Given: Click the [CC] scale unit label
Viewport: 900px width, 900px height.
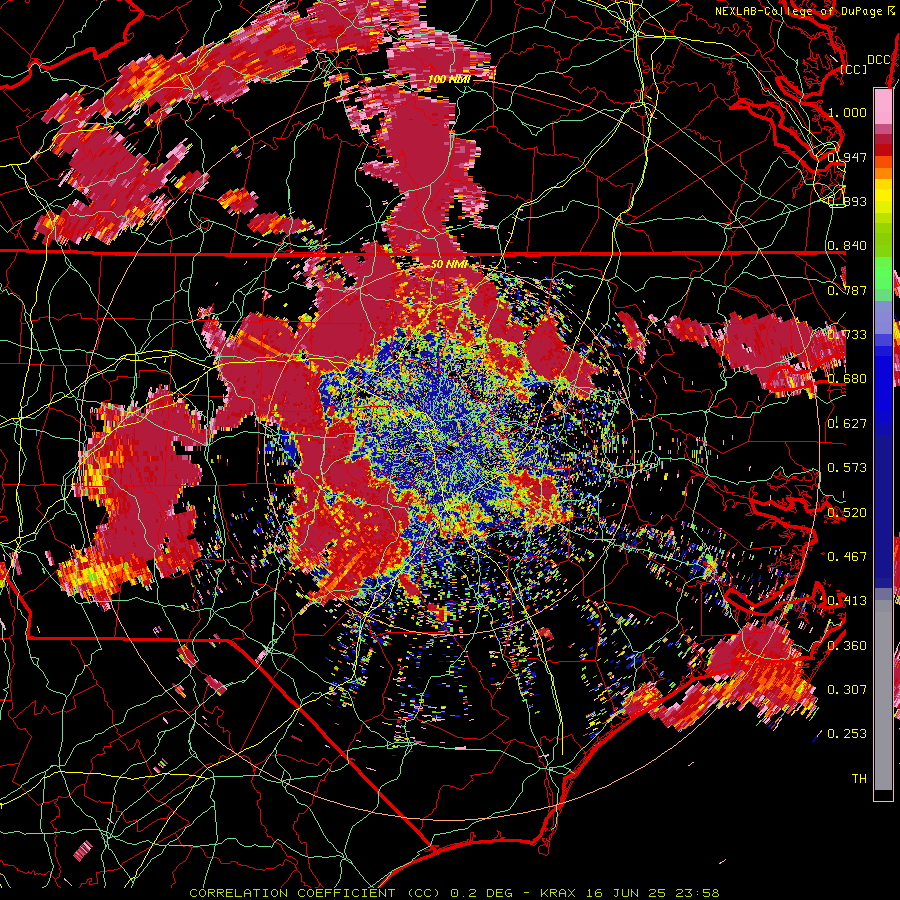Looking at the screenshot, I should pyautogui.click(x=853, y=69).
